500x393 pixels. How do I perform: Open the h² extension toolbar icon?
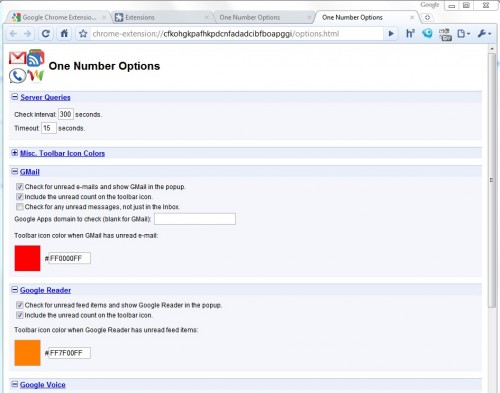point(410,33)
